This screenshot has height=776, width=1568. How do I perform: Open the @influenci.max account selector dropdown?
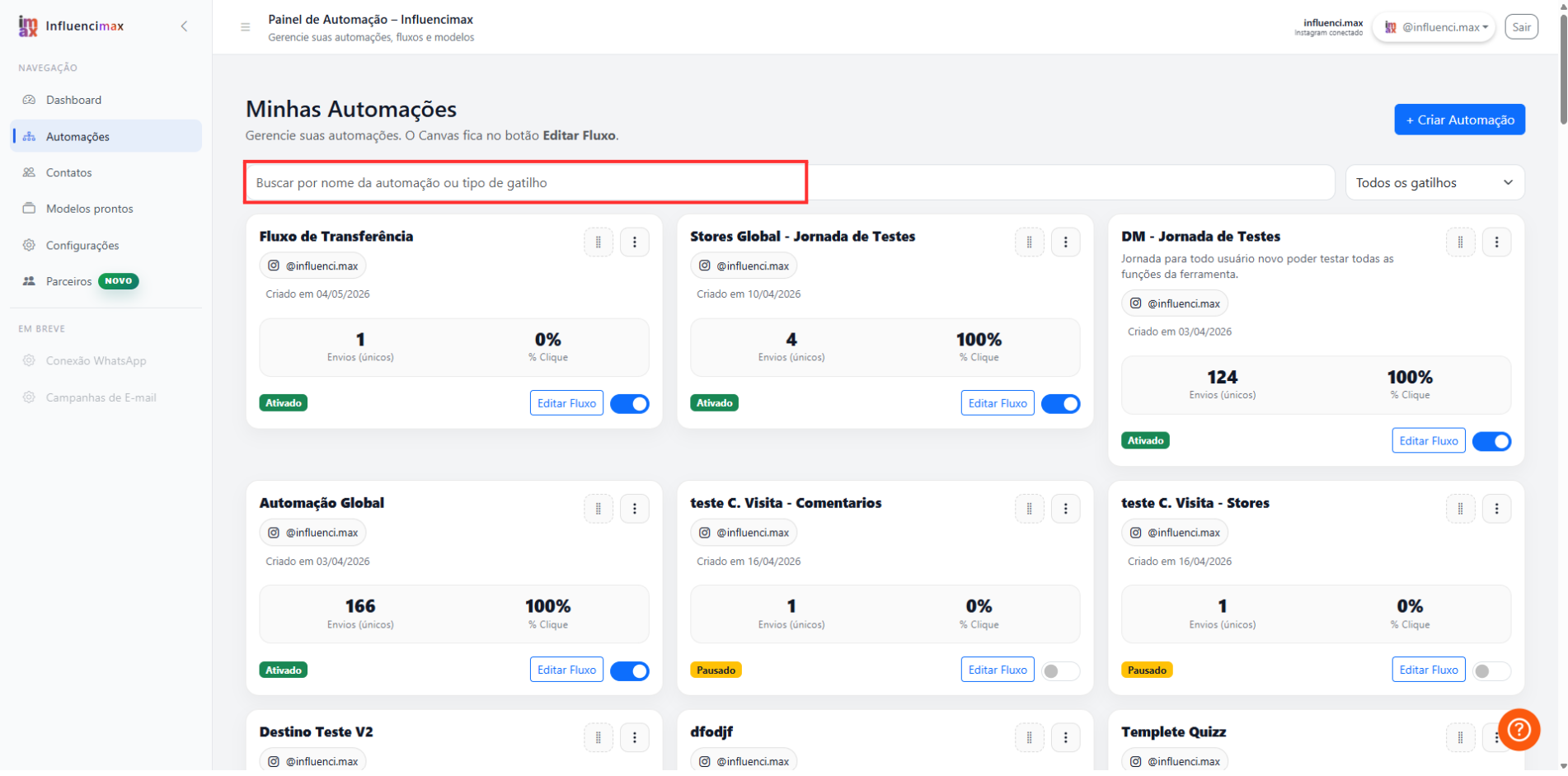[1434, 27]
